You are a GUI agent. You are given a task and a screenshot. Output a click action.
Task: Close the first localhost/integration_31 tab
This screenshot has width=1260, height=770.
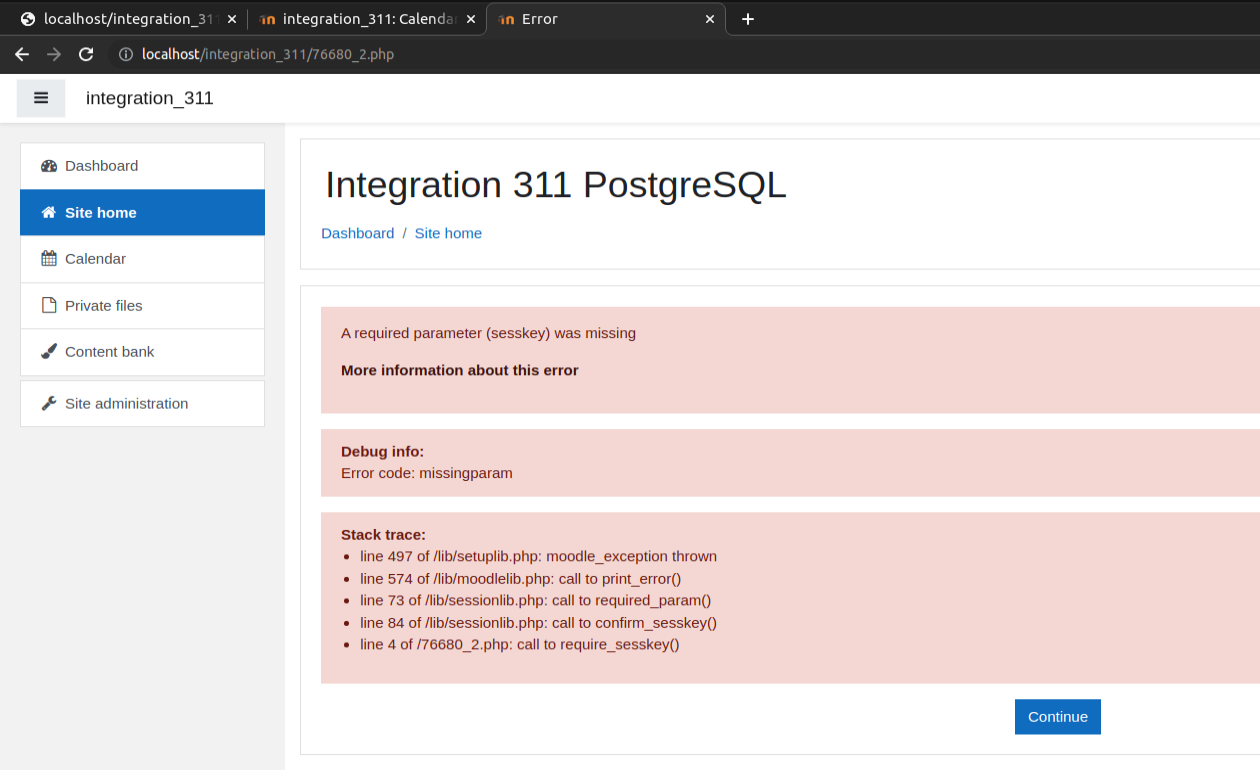[x=231, y=19]
